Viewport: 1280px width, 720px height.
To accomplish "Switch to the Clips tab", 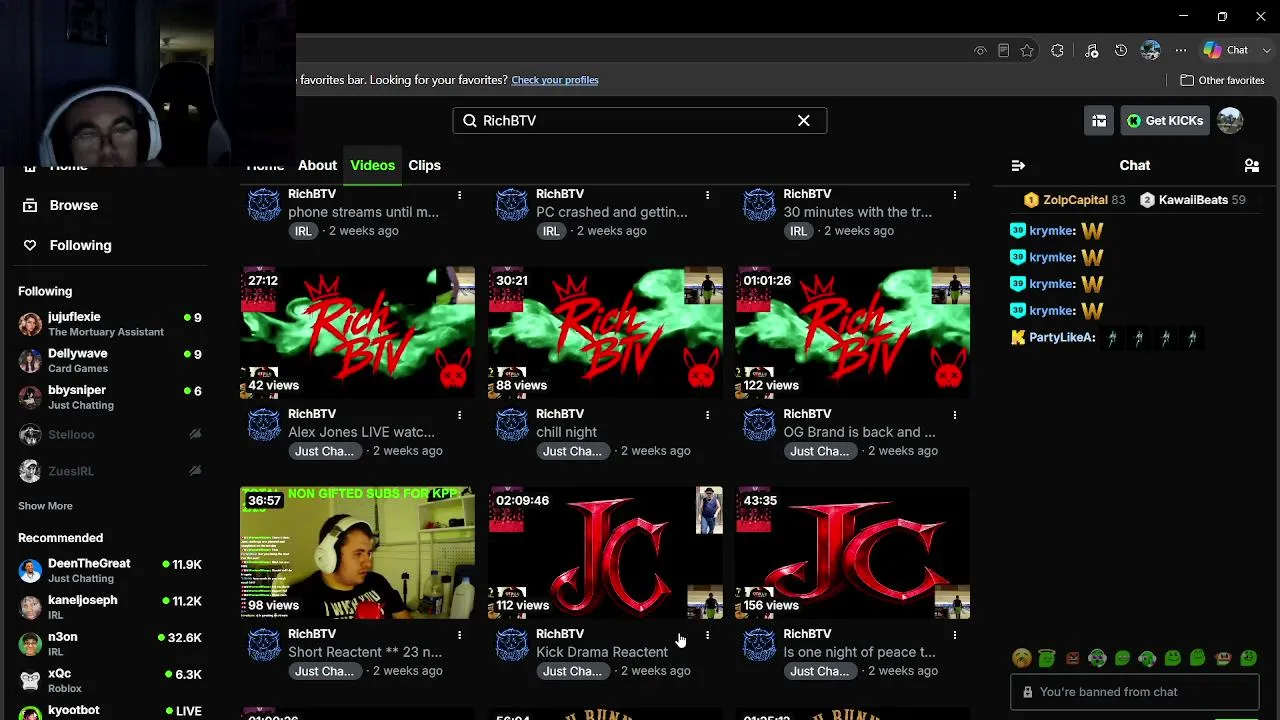I will [x=424, y=165].
